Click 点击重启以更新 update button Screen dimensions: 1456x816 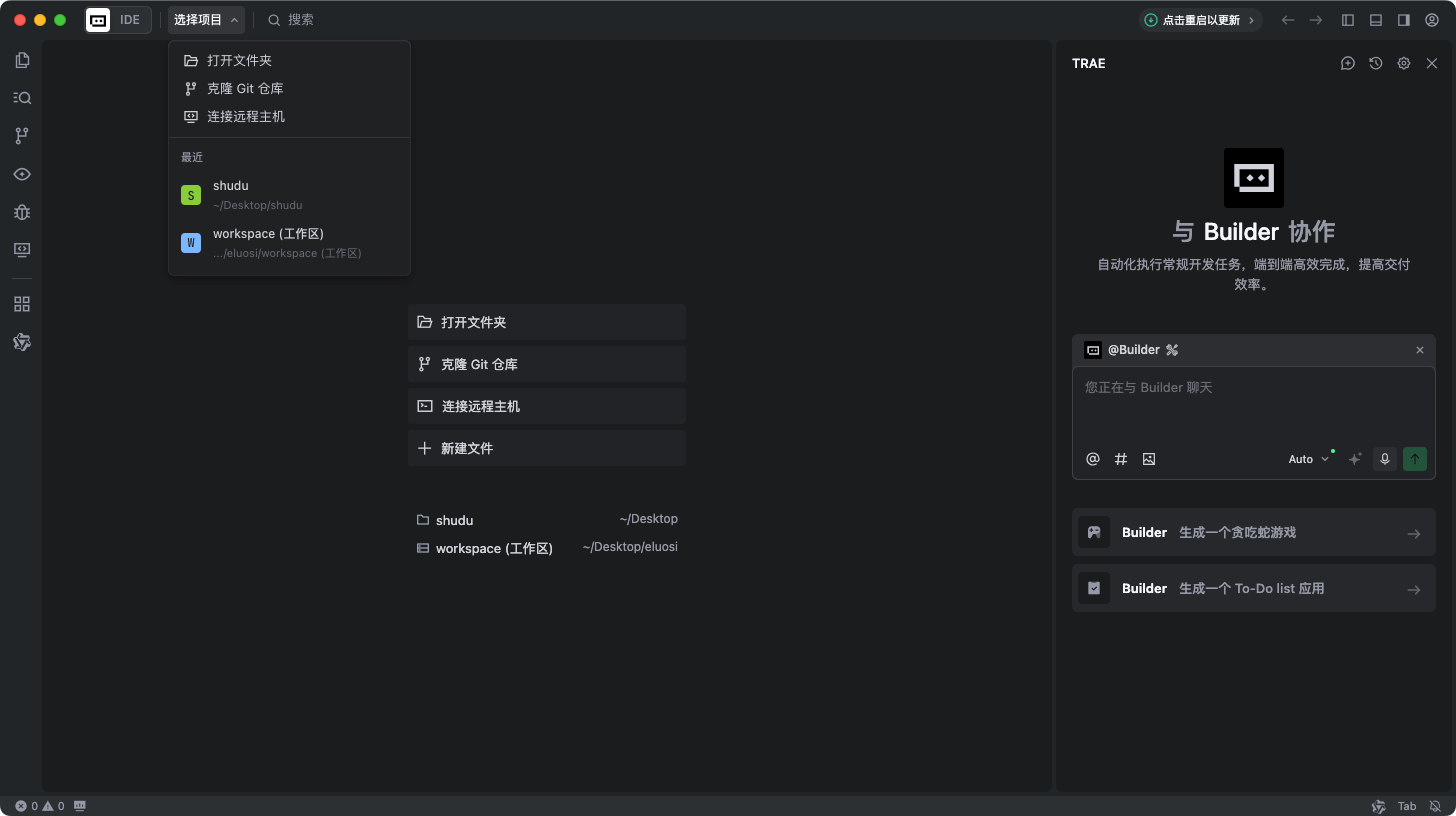tap(1200, 20)
